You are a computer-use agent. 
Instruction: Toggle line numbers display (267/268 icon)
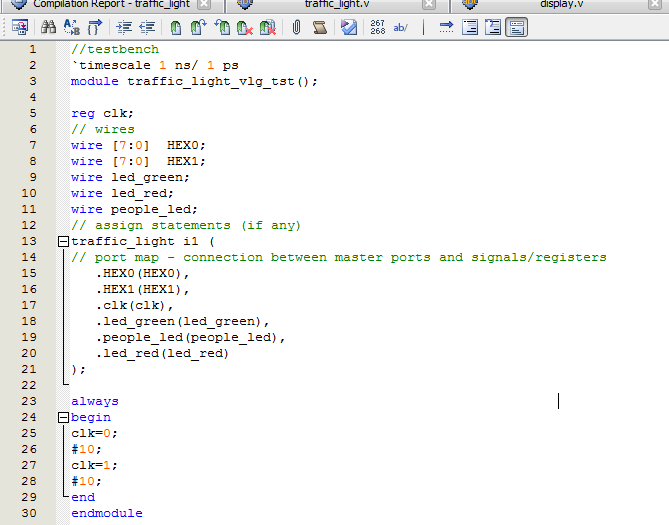pos(377,27)
